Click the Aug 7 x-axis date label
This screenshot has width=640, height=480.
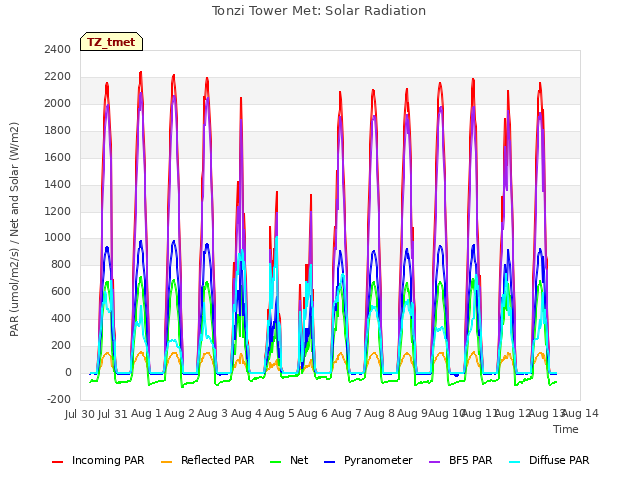(x=346, y=414)
